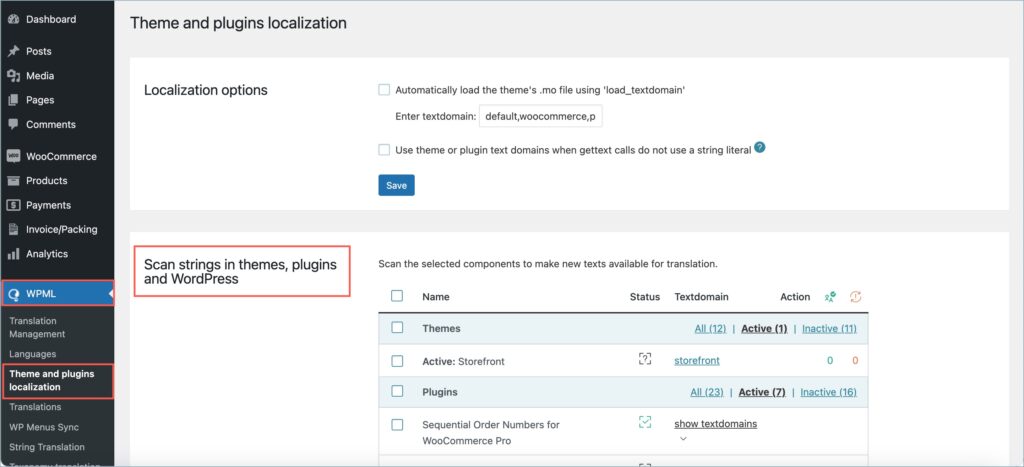Open help tooltip next to string literal option
The height and width of the screenshot is (467, 1024).
pos(760,148)
